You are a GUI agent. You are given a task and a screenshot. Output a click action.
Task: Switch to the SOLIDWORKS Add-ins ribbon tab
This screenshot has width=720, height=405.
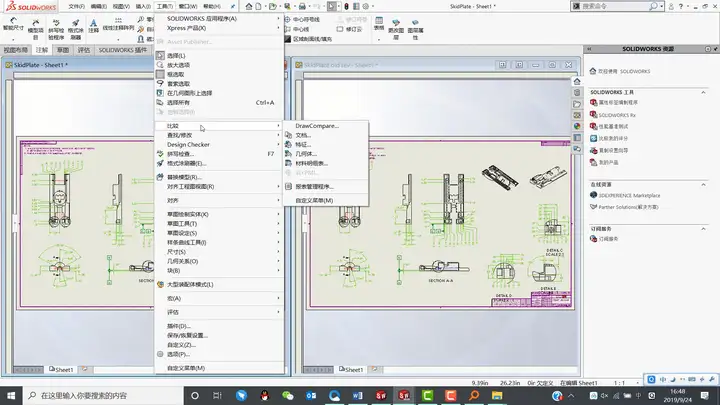123,50
